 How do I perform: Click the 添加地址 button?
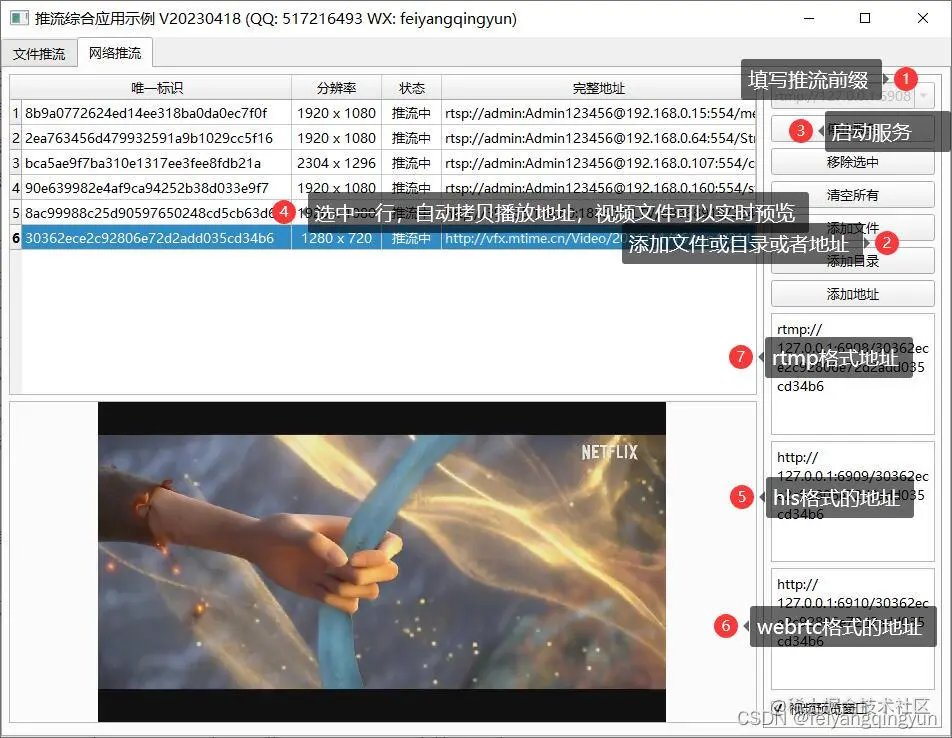coord(852,294)
